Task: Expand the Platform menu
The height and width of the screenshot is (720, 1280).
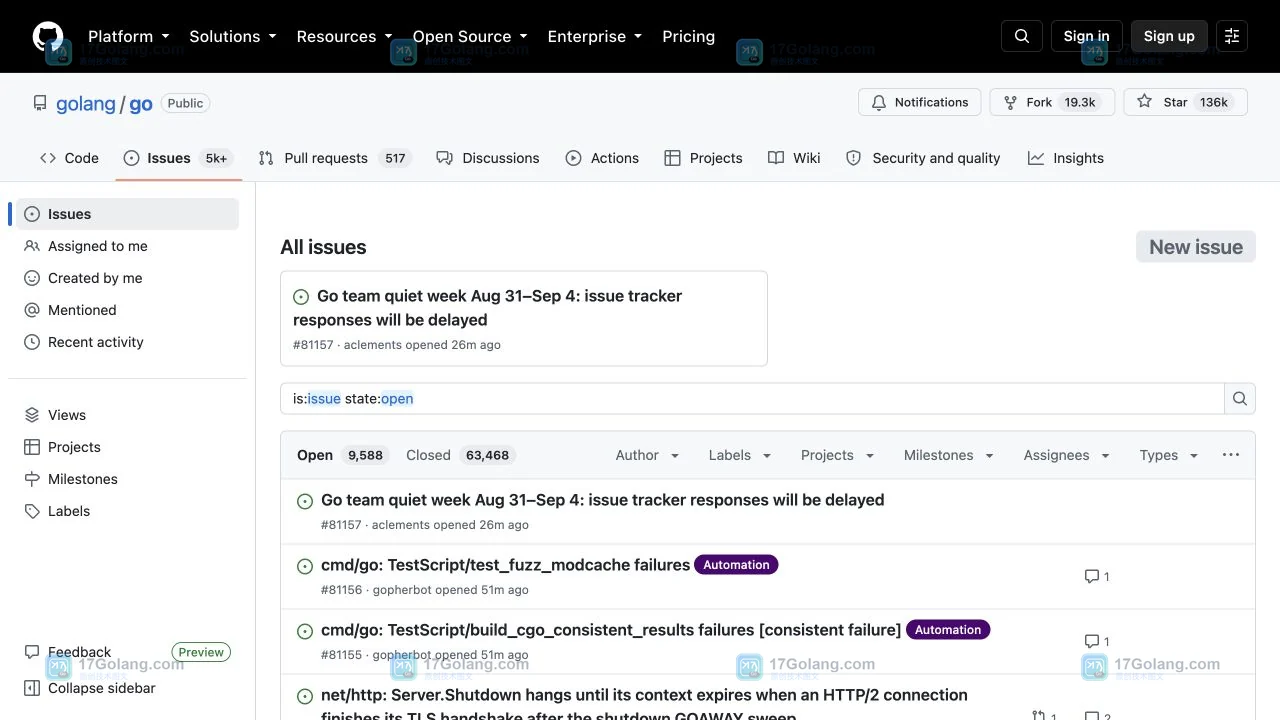Action: (x=129, y=36)
